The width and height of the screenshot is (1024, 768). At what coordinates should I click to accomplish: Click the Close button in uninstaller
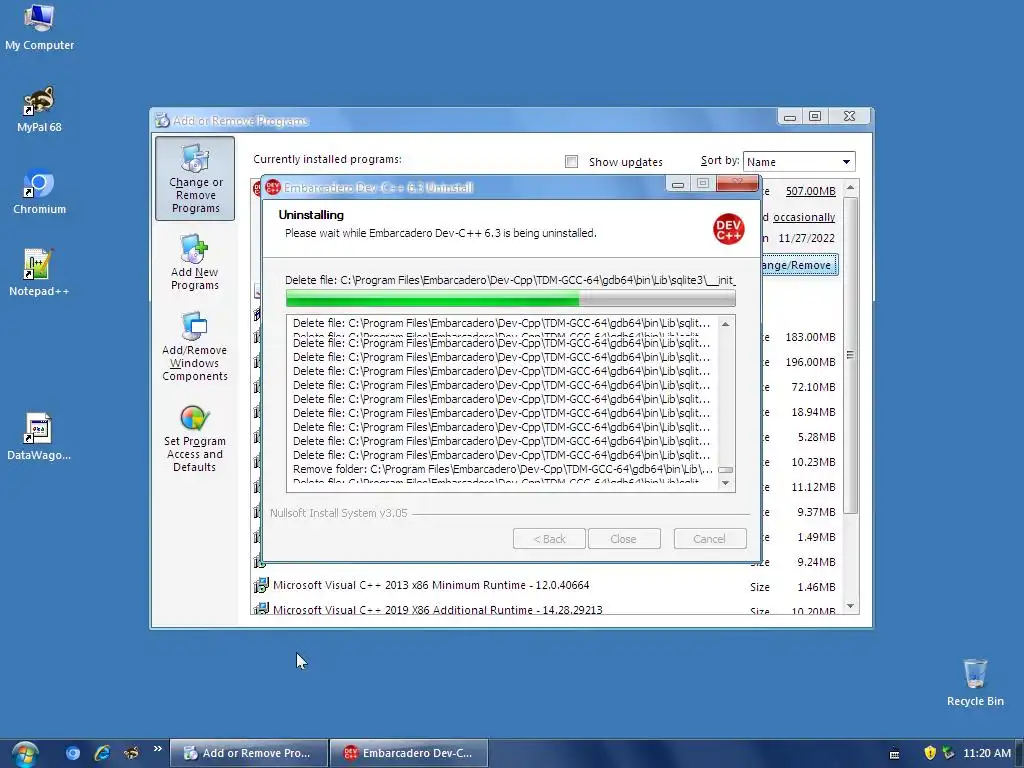624,539
